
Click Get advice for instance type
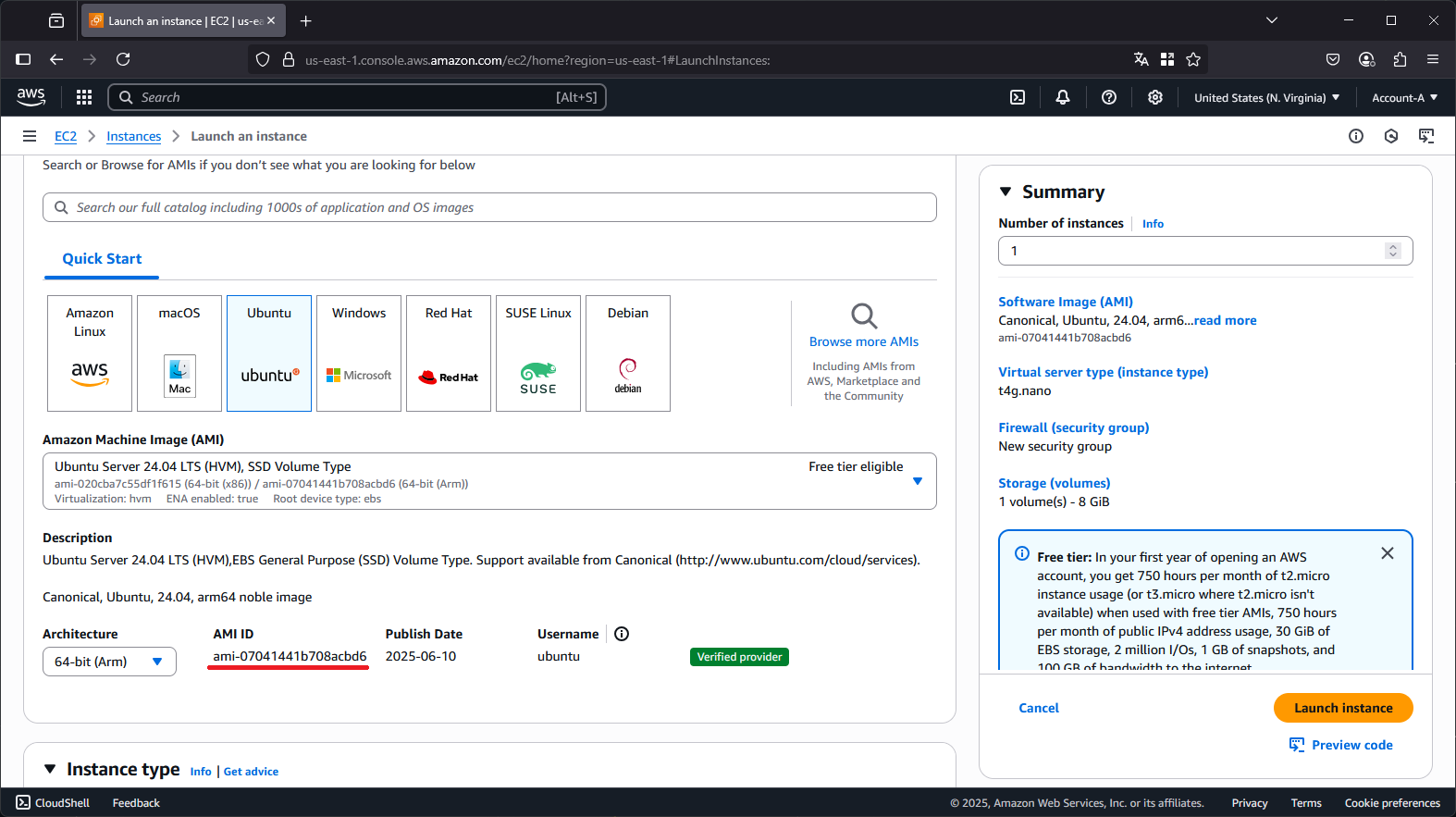251,772
